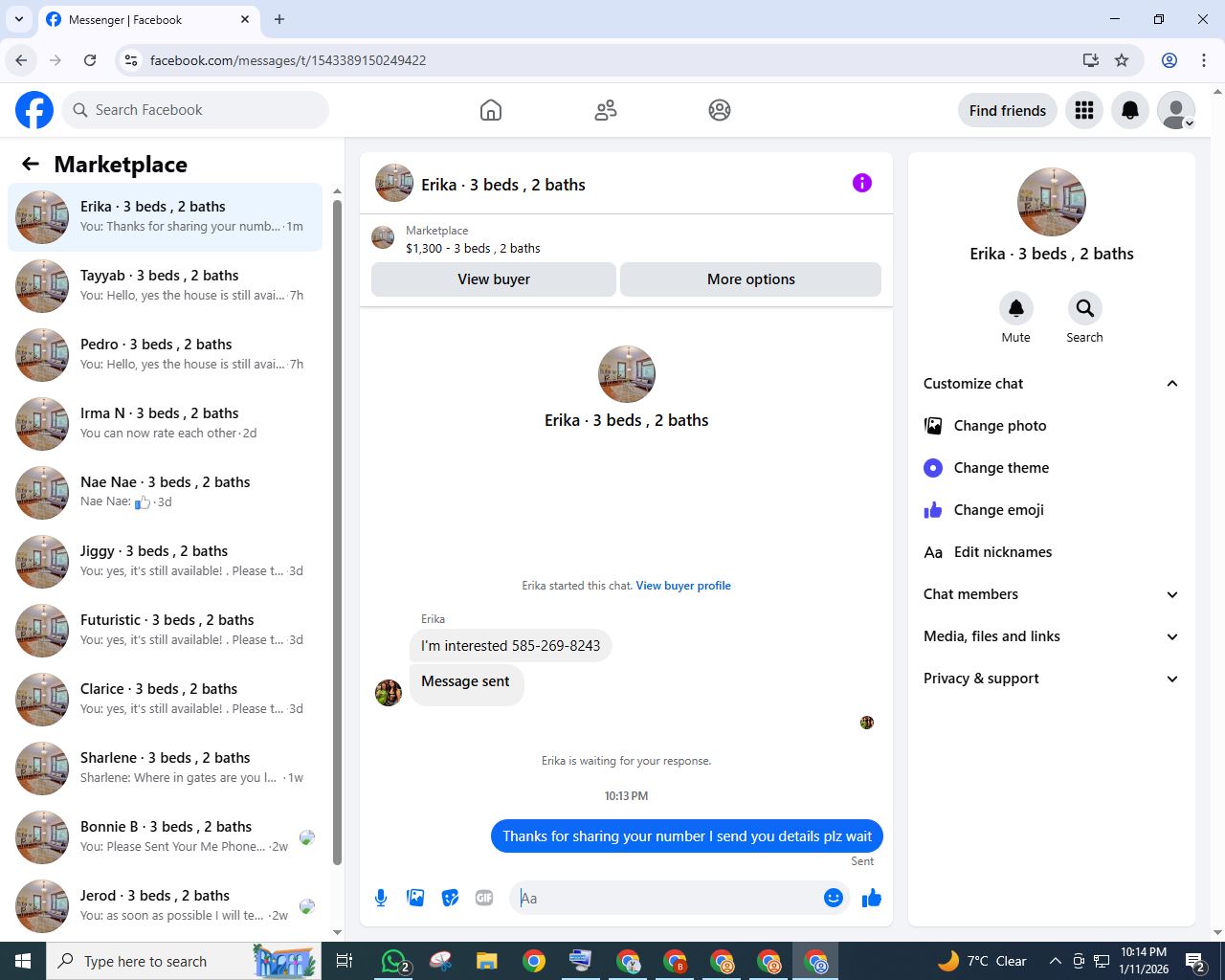Click the More options button
This screenshot has width=1225, height=980.
point(751,279)
